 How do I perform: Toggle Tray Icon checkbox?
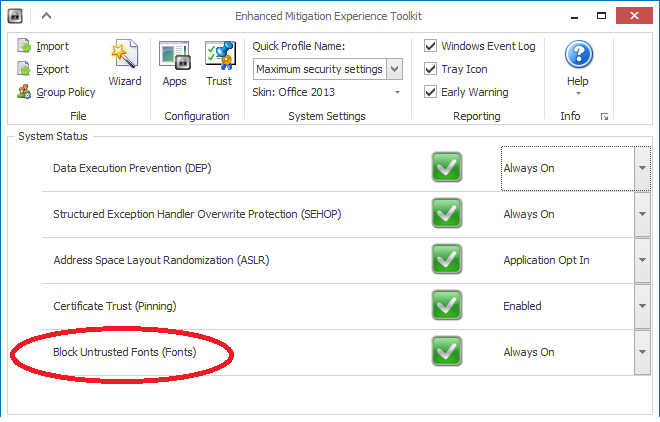coord(430,69)
